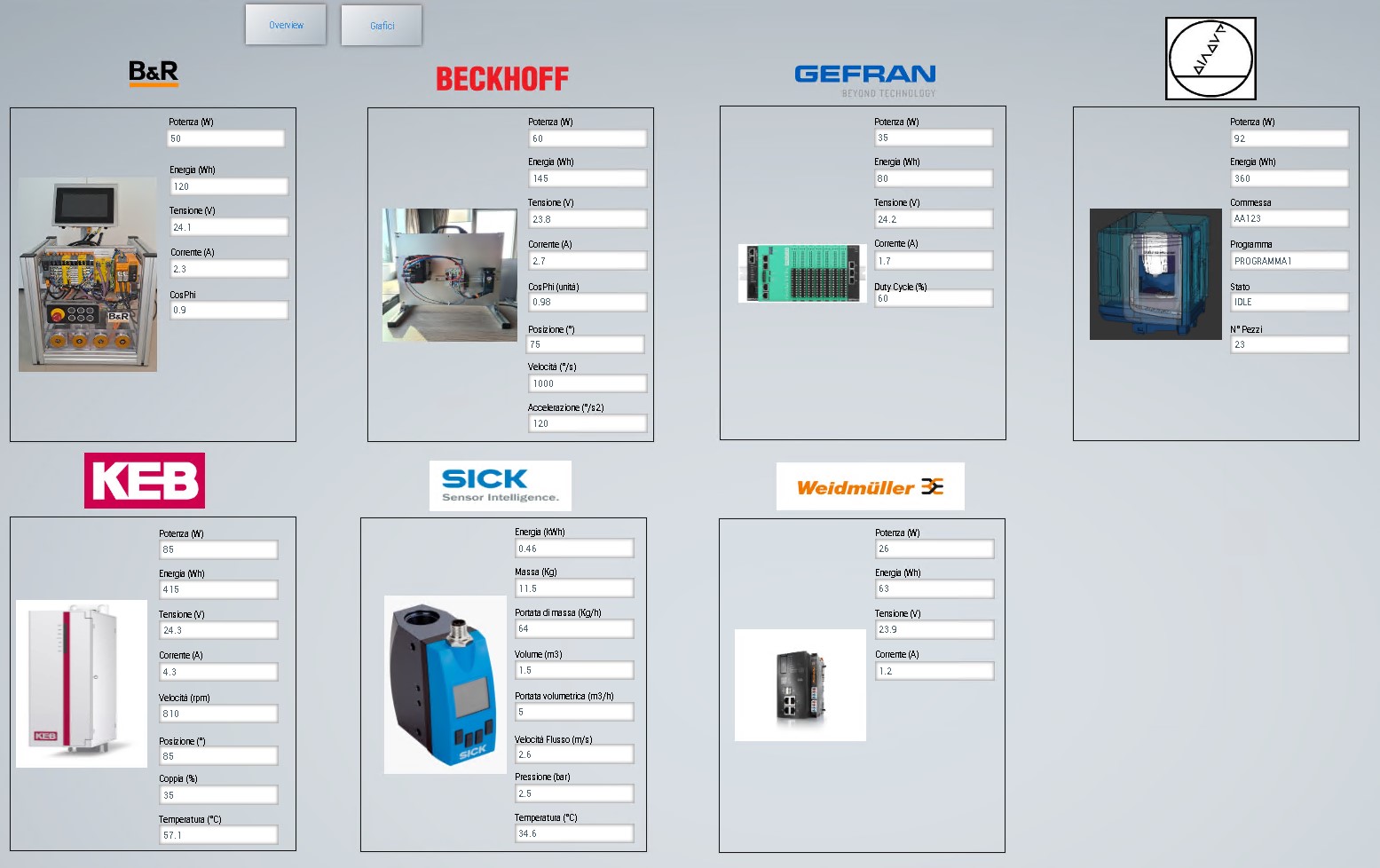Open the Overview tab
This screenshot has height=868, width=1380.
point(286,25)
